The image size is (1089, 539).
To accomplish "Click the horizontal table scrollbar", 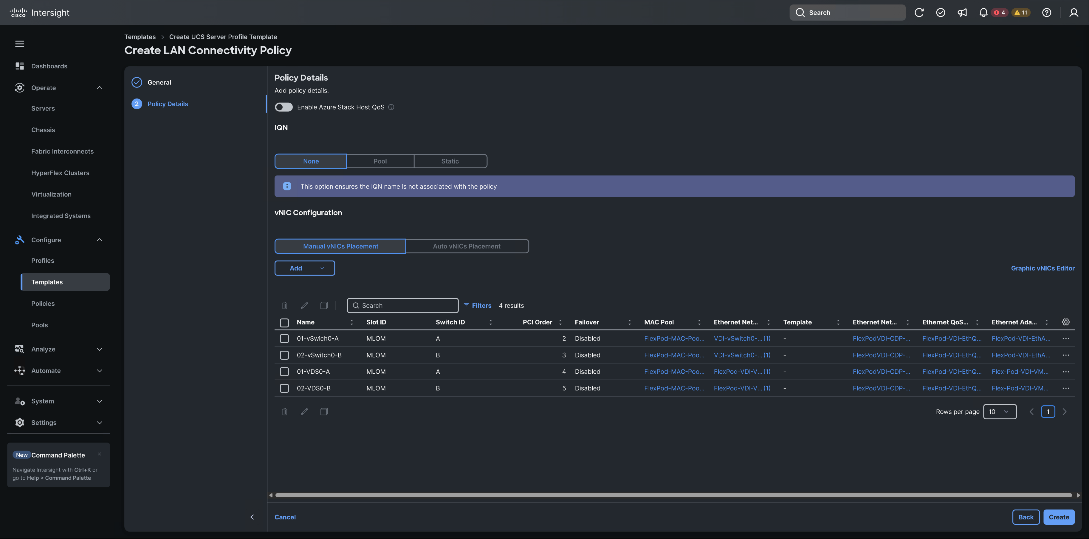I will (x=674, y=495).
